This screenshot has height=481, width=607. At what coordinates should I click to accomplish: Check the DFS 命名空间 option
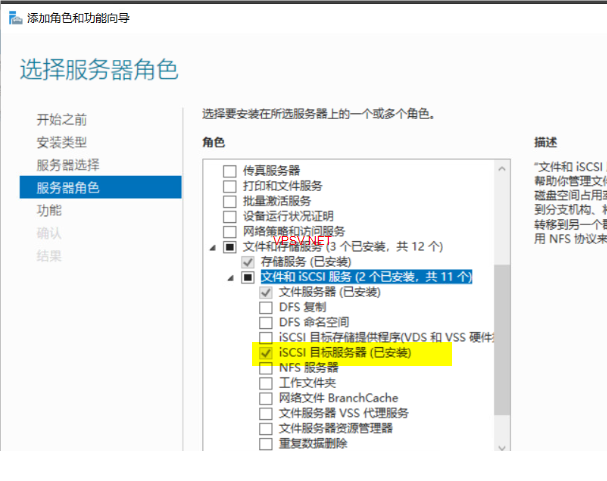[x=266, y=323]
